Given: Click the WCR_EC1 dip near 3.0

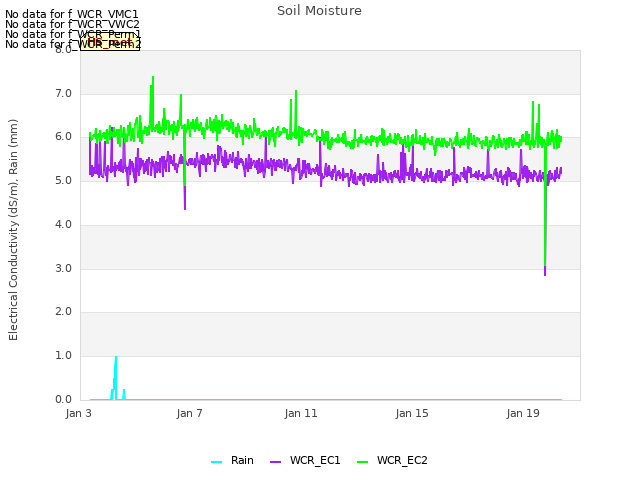Looking at the screenshot, I should [545, 273].
